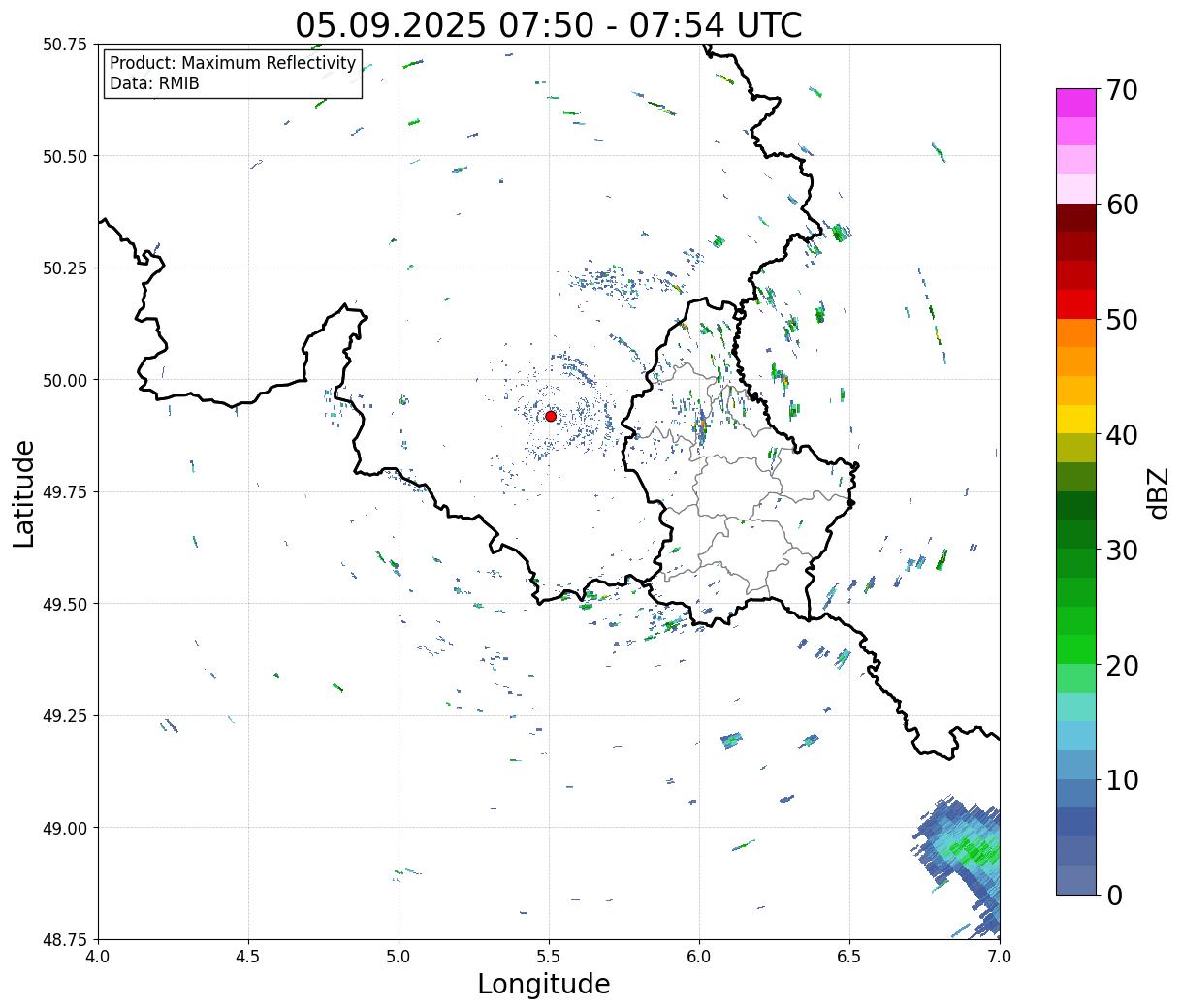Click the colorbar tick label 30
This screenshot has width=1182, height=1008.
click(x=1121, y=550)
